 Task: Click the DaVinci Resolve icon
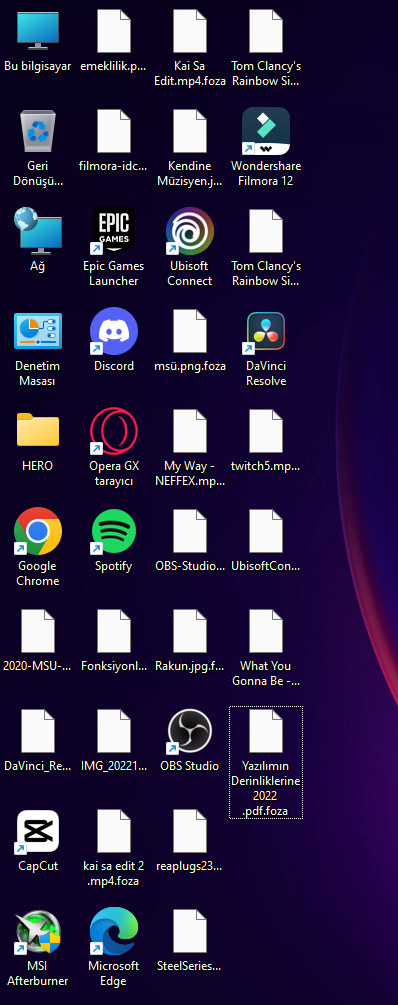click(265, 347)
